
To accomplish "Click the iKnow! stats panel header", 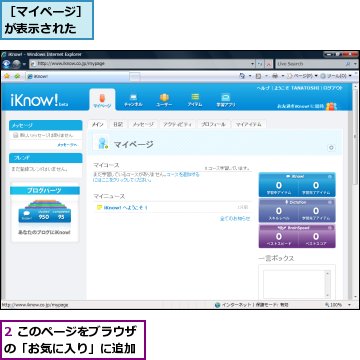I will click(x=297, y=176).
